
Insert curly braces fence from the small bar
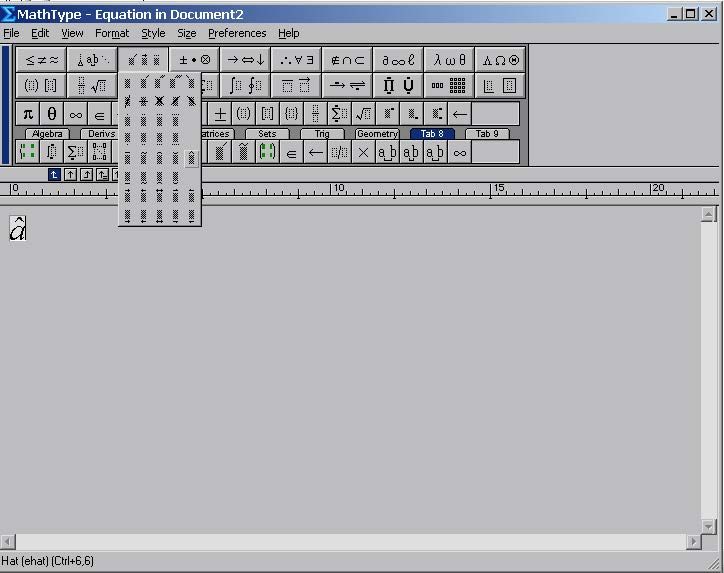coord(291,114)
